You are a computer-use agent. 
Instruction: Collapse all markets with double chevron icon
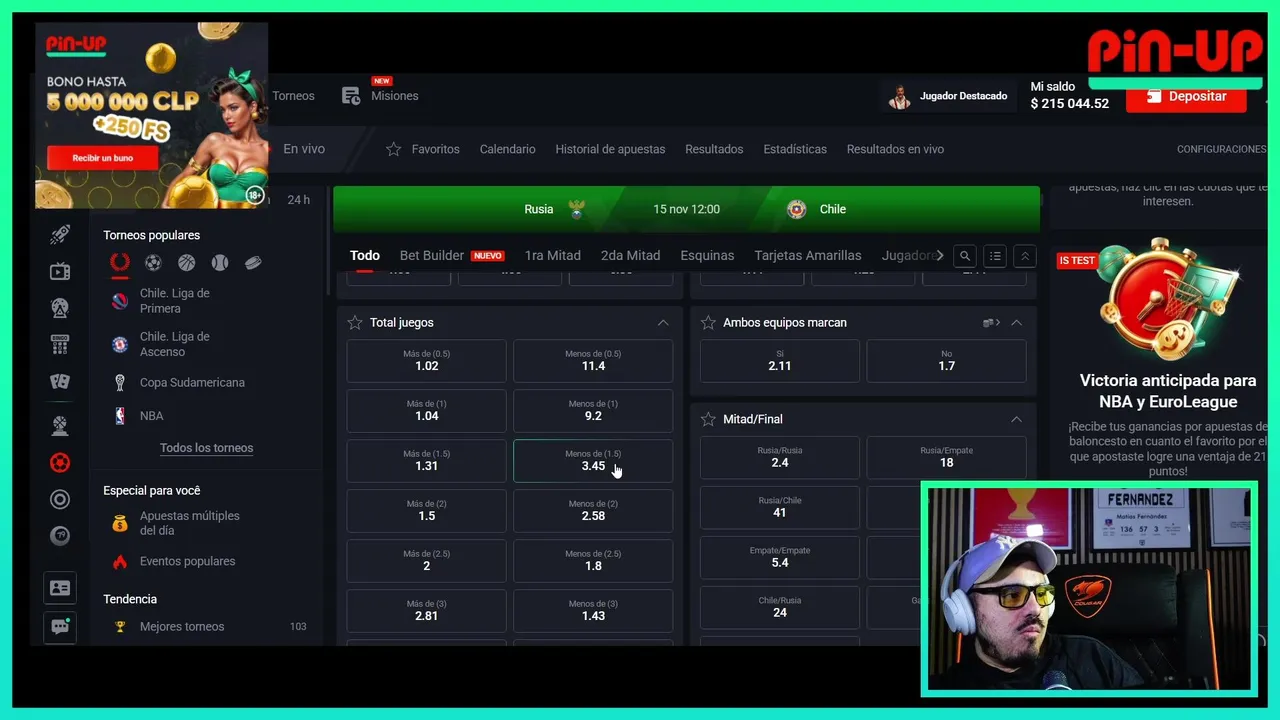pyautogui.click(x=1025, y=256)
